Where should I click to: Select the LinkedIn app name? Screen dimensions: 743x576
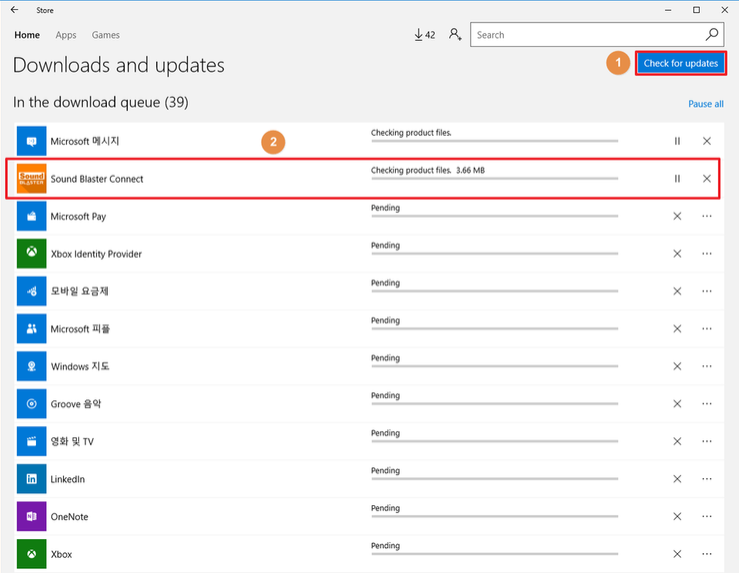click(x=68, y=479)
